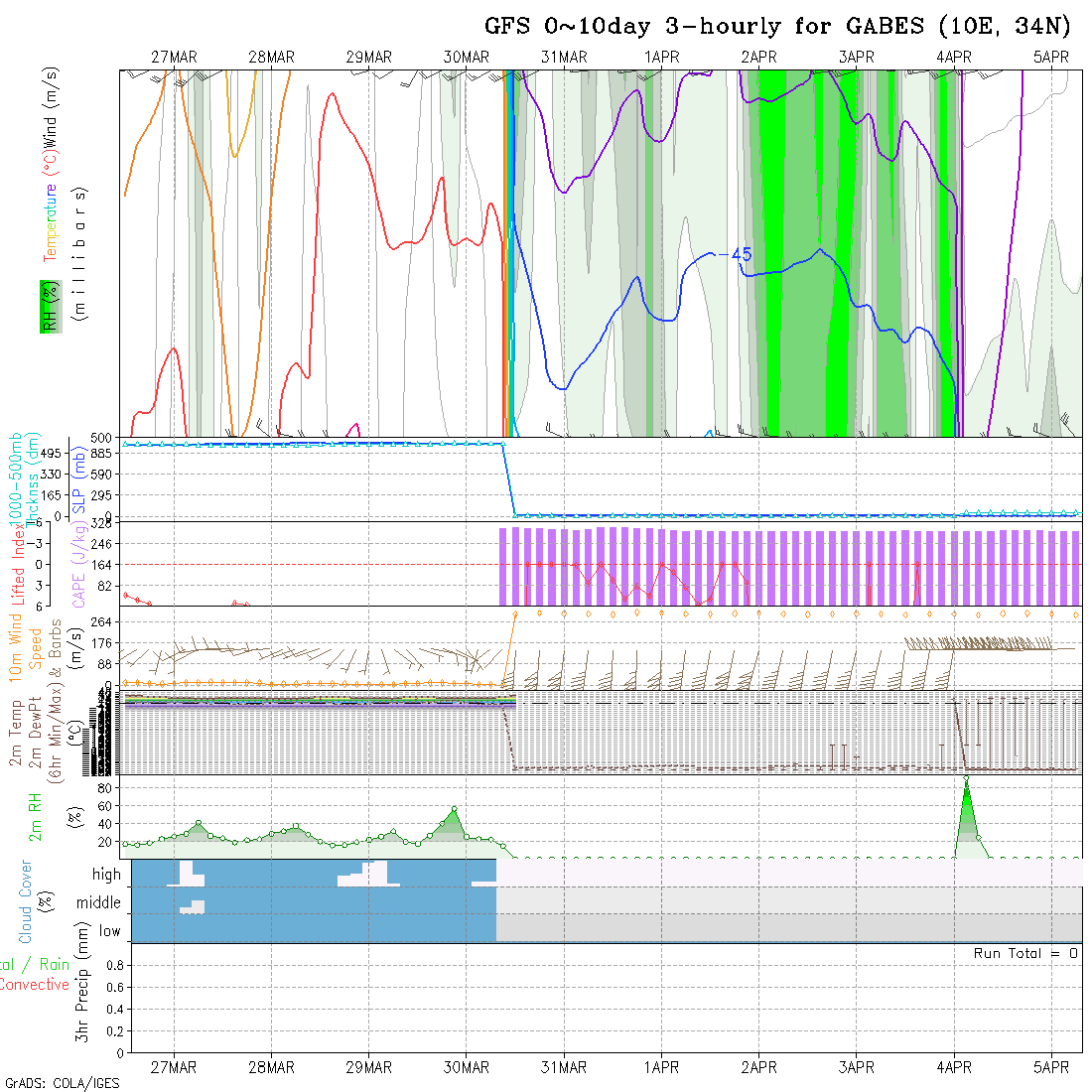Select the high cloud cover row label

coord(106,875)
